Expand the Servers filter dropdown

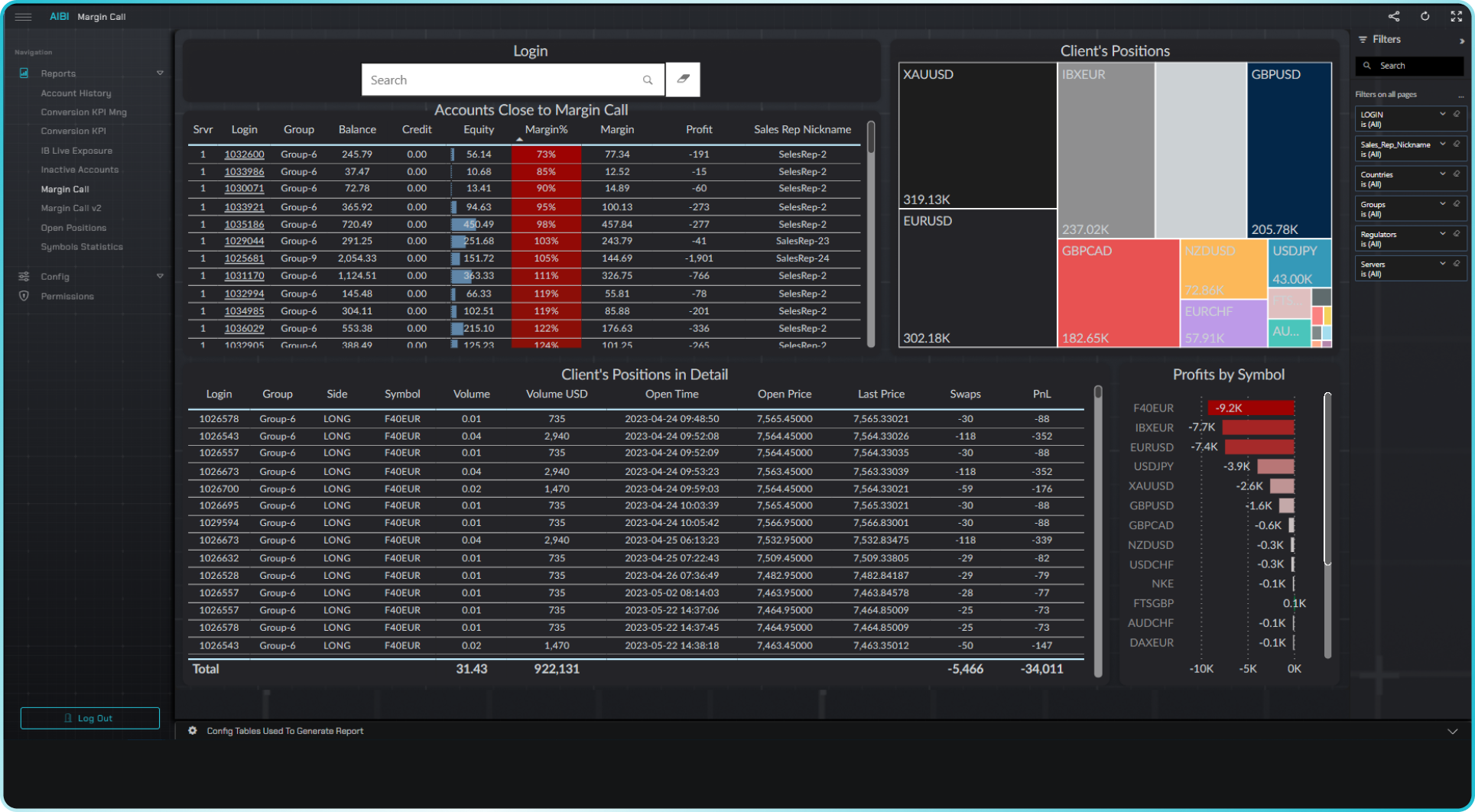(x=1443, y=263)
